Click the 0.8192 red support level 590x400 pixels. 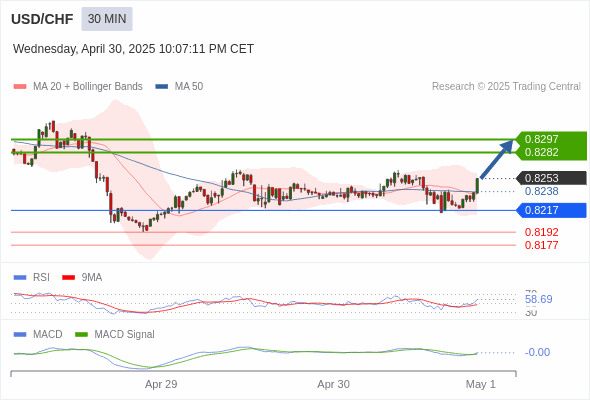[x=541, y=232]
